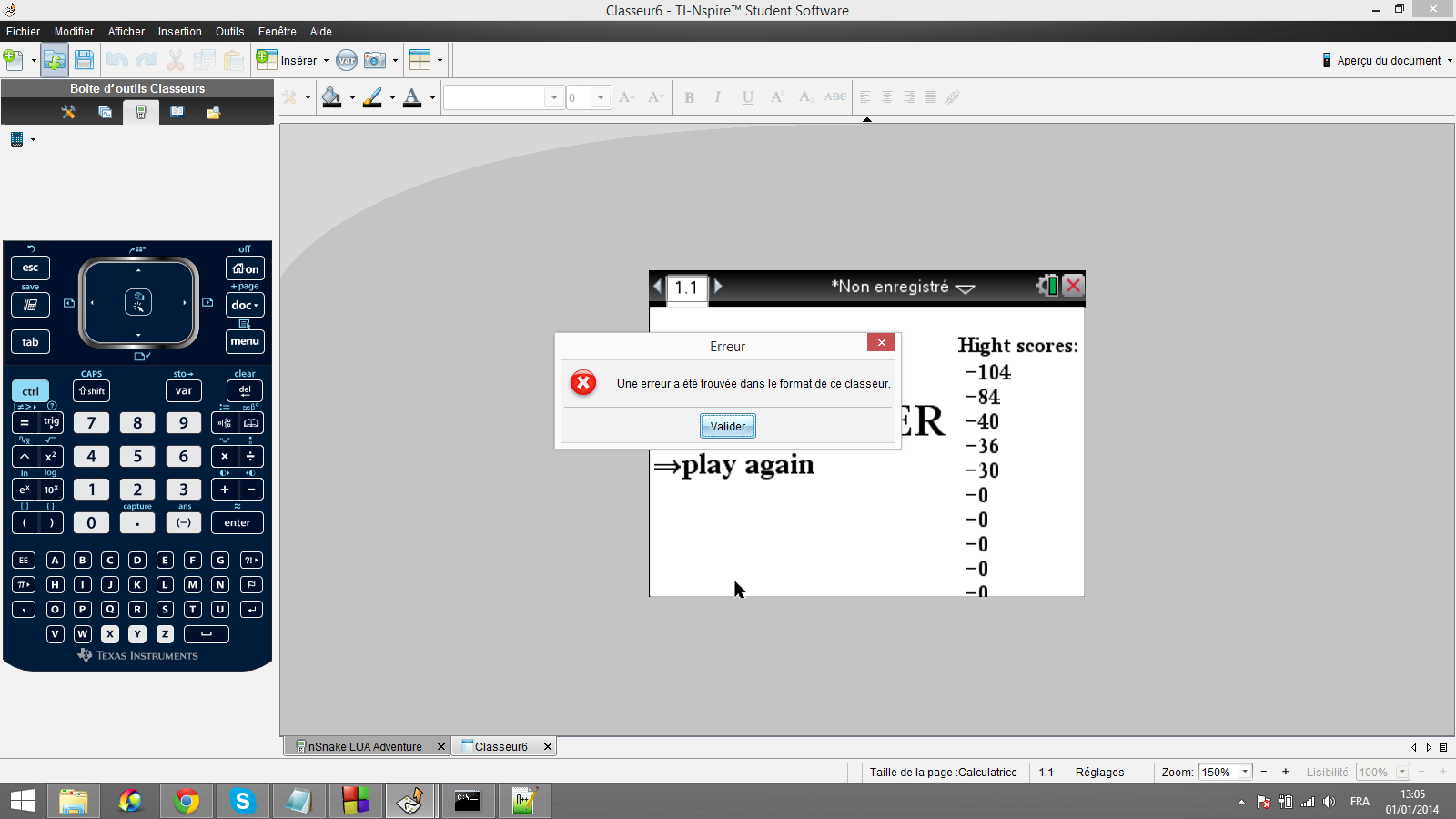Open the Modifier menu

tap(74, 31)
